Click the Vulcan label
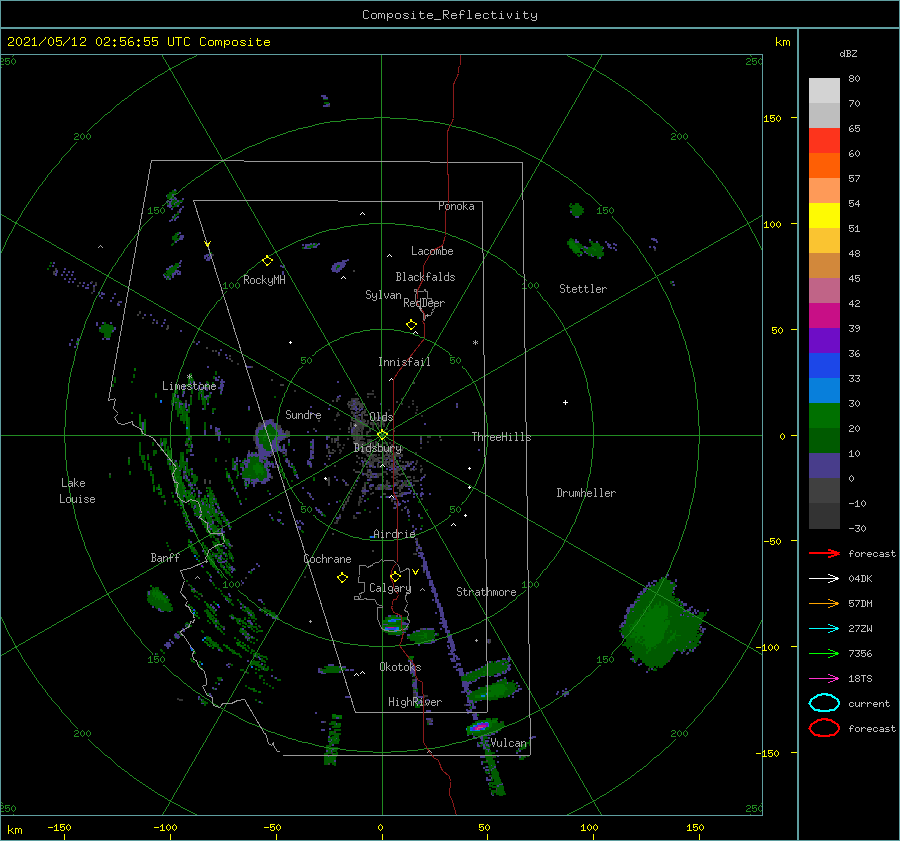The width and height of the screenshot is (900, 841). coord(508,743)
